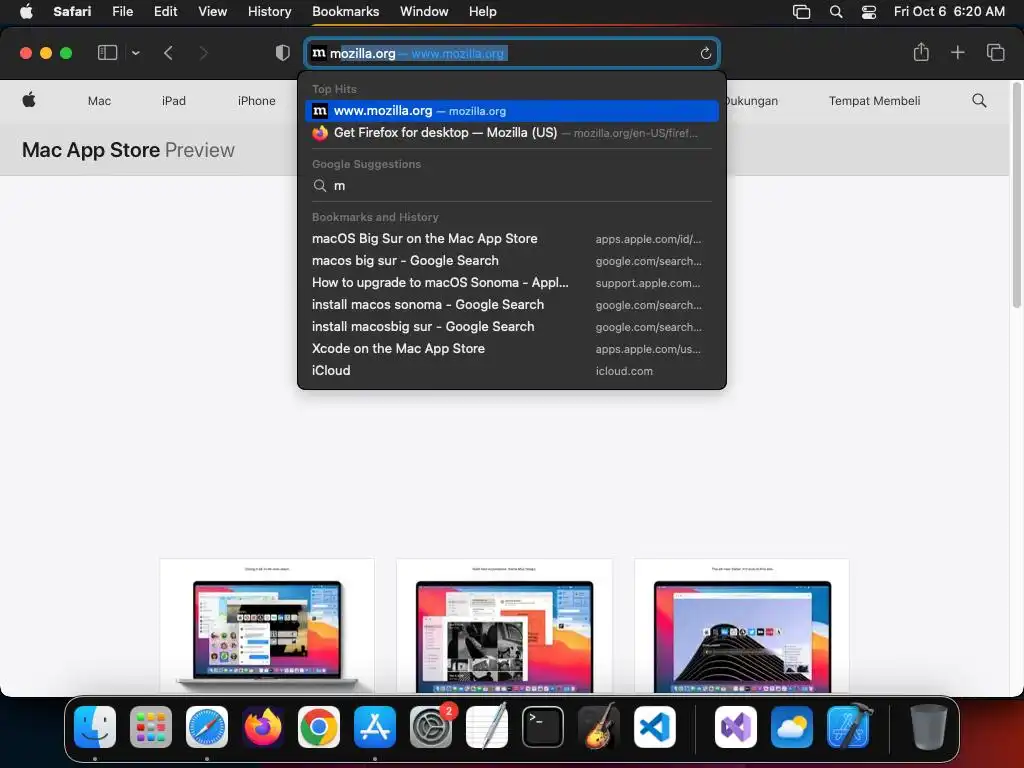Viewport: 1024px width, 768px height.
Task: Open the View menu
Action: [x=212, y=12]
